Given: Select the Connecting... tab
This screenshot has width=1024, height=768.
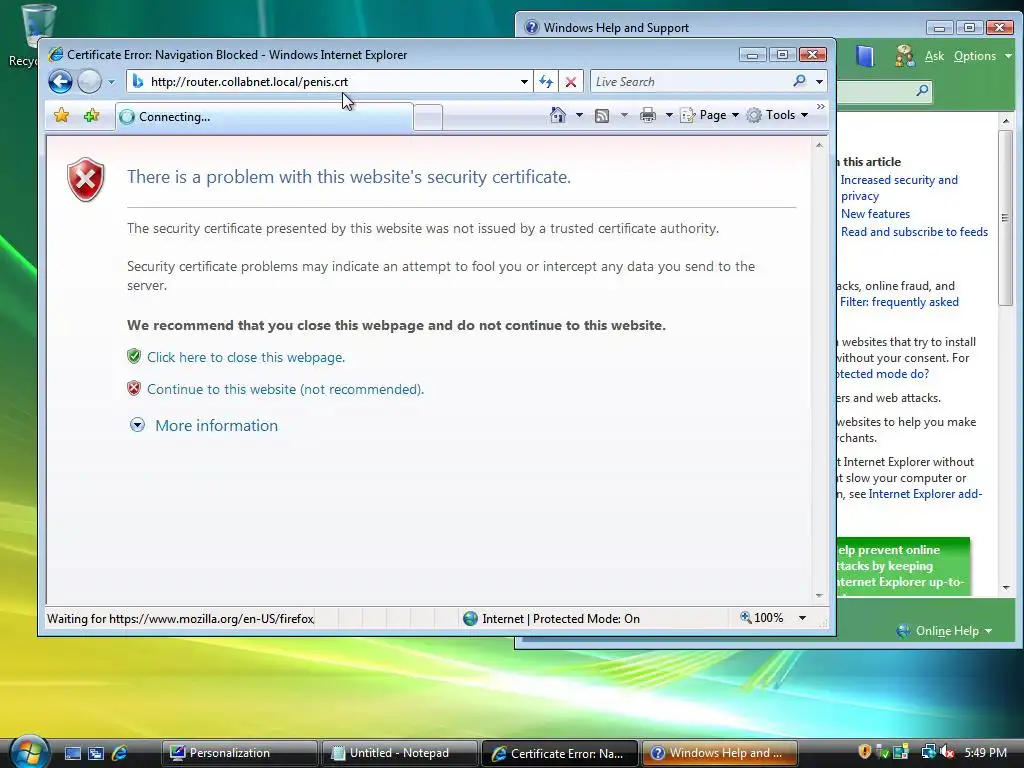Looking at the screenshot, I should (x=264, y=117).
